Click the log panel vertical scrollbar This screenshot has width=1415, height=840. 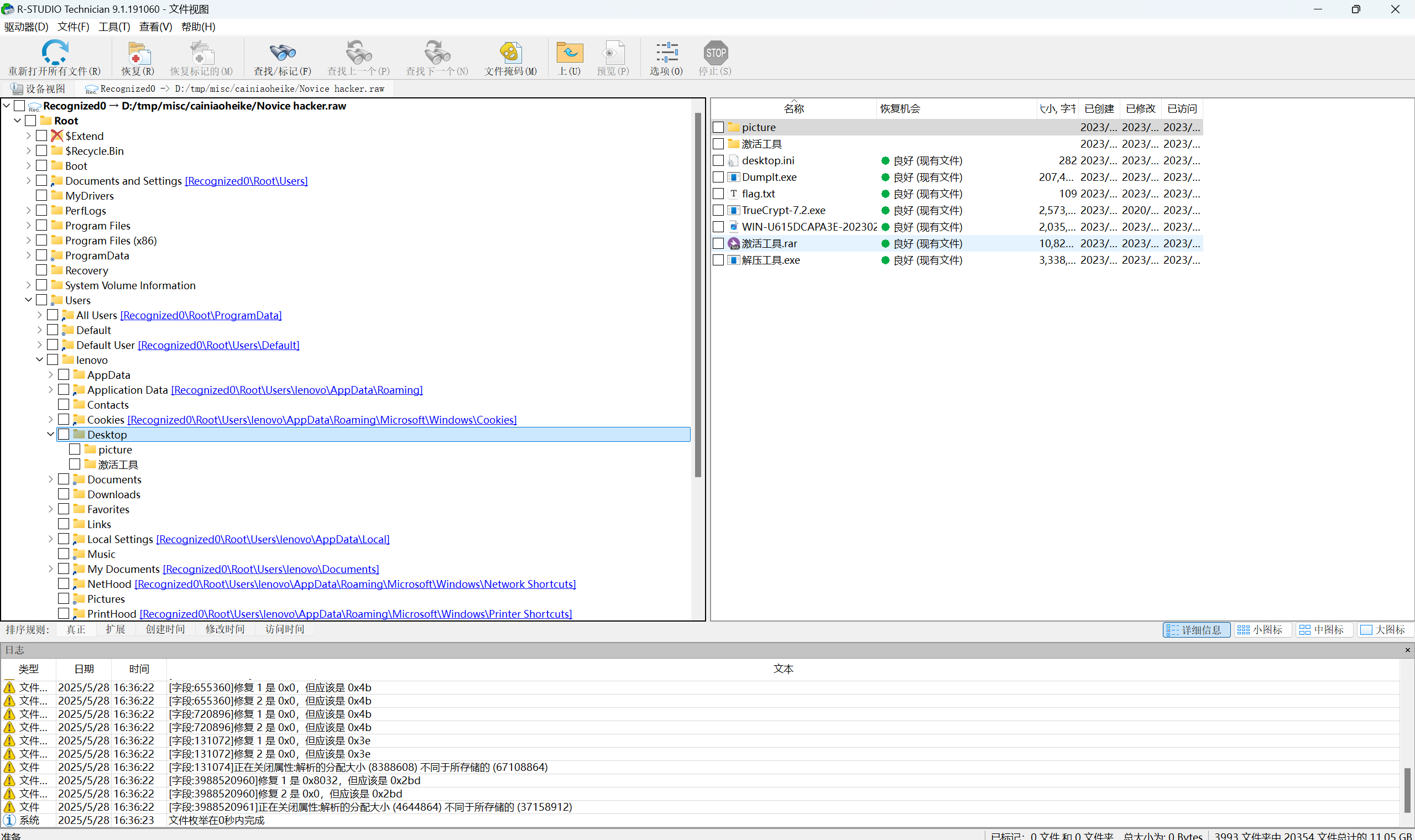pos(1408,790)
